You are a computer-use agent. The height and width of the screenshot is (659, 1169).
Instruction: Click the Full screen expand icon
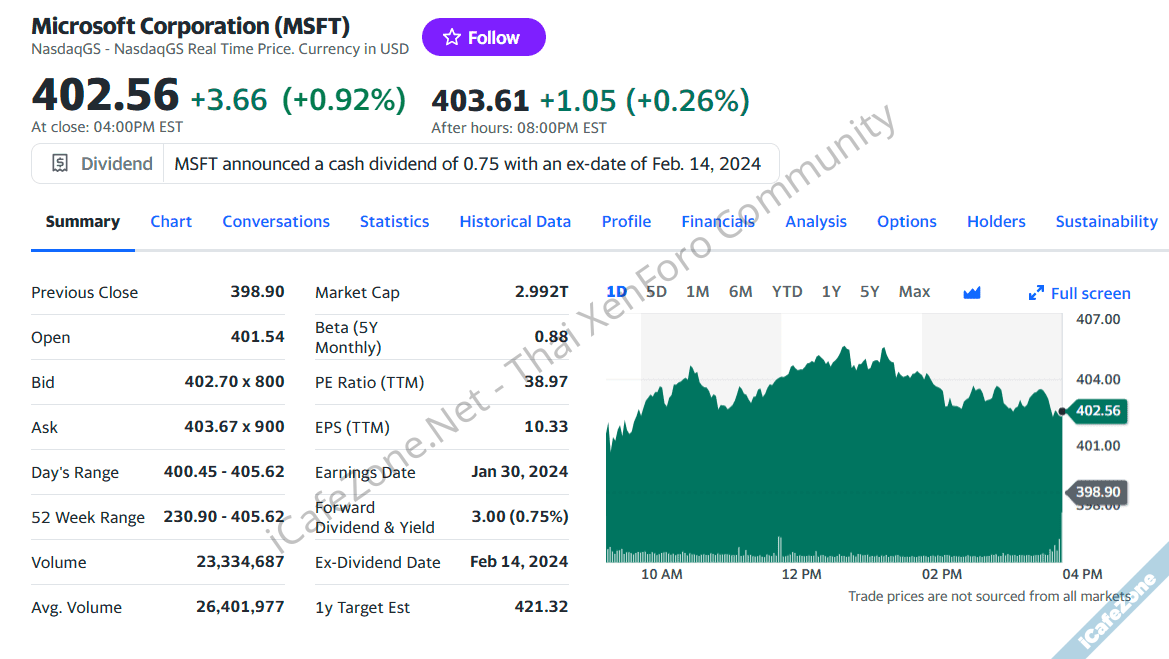[1036, 294]
